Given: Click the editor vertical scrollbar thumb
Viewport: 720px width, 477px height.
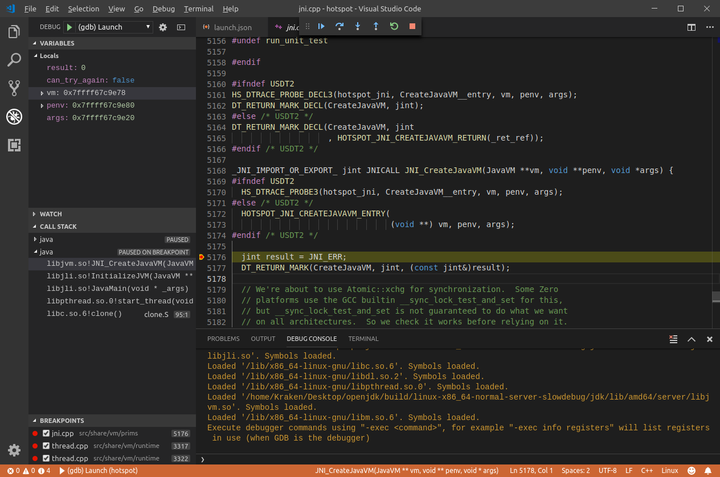Looking at the screenshot, I should [x=716, y=297].
